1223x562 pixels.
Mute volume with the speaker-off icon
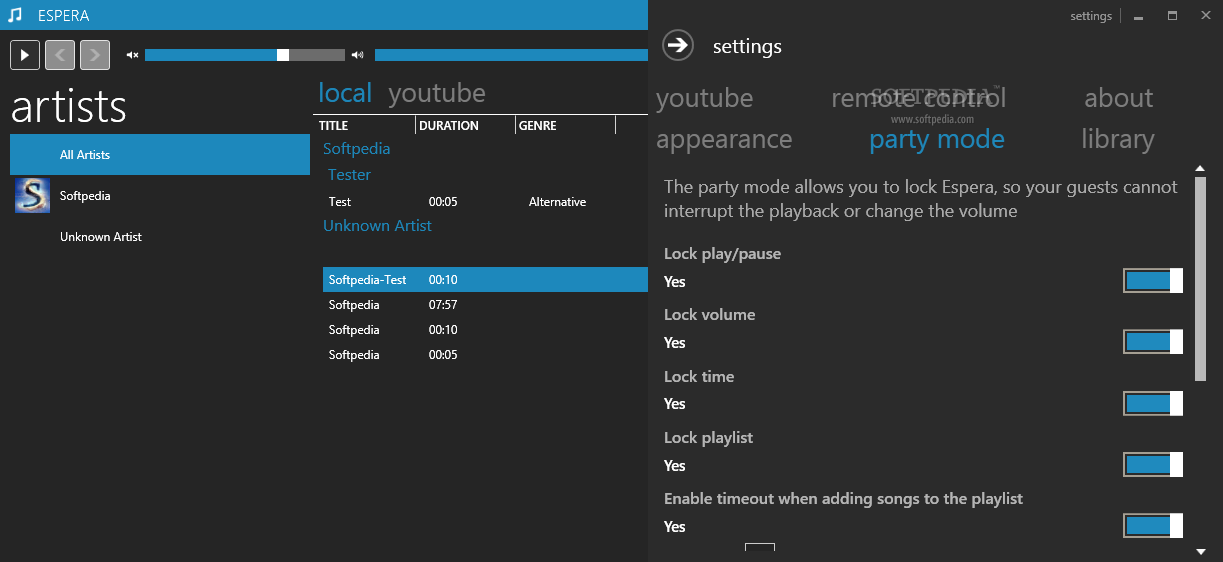click(x=132, y=55)
